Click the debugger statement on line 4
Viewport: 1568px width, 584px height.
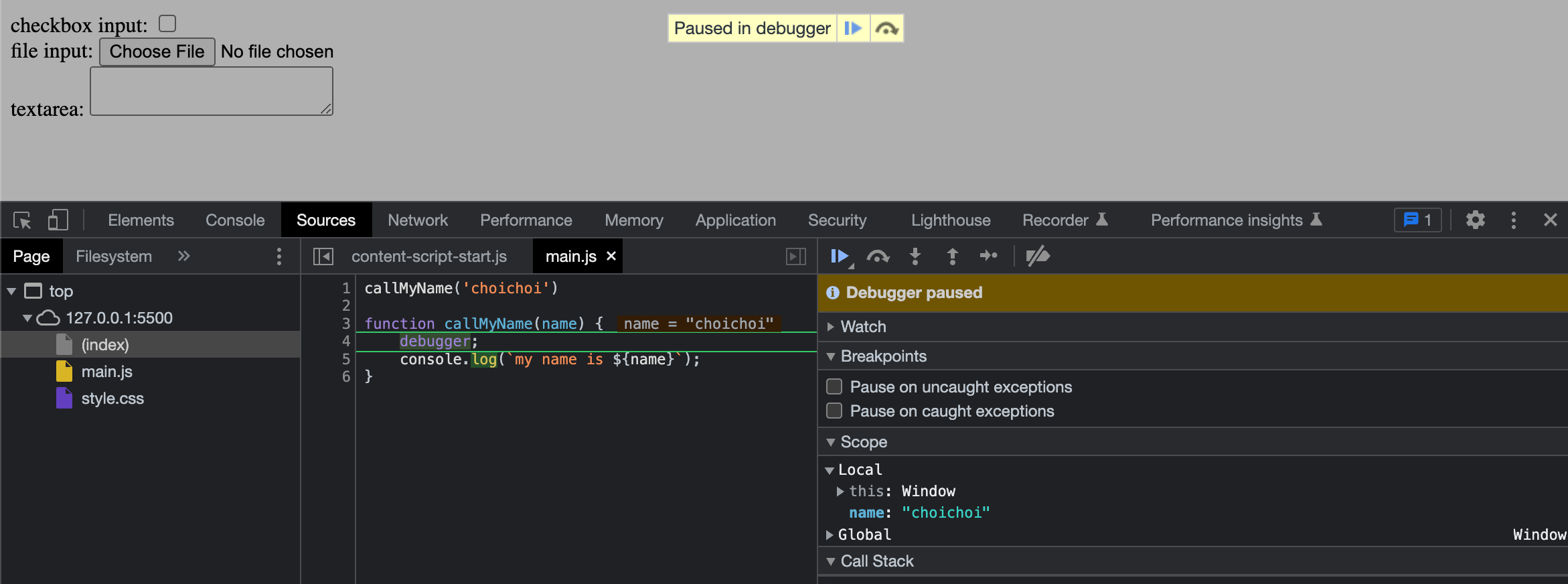pos(435,342)
